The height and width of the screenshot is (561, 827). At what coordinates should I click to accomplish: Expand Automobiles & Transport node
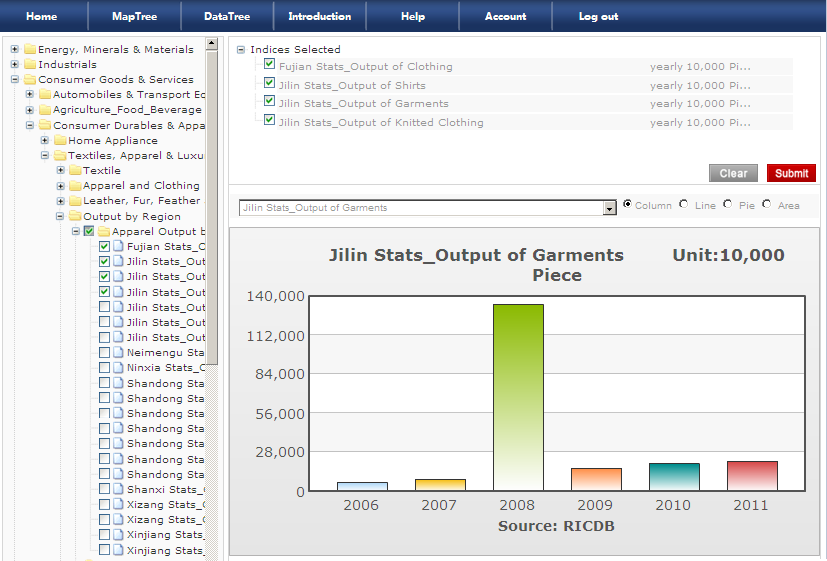30,94
